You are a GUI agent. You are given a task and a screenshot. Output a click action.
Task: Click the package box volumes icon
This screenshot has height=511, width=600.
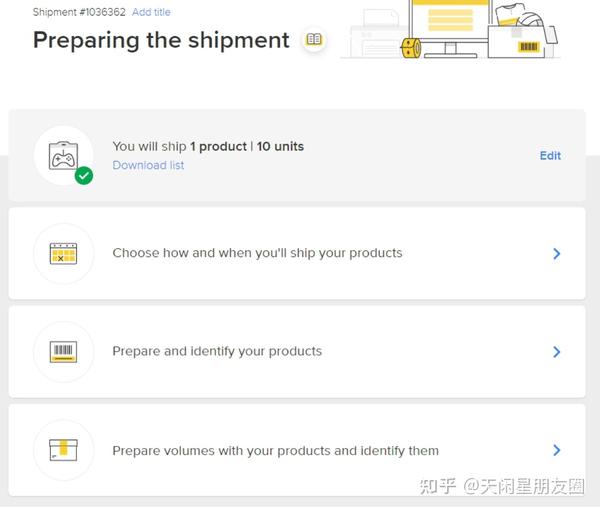[x=63, y=450]
